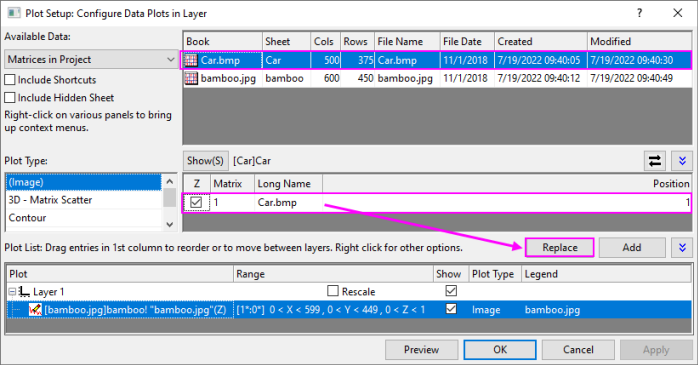Enable Include Hidden Sheet checkbox
The image size is (698, 365).
pyautogui.click(x=10, y=97)
